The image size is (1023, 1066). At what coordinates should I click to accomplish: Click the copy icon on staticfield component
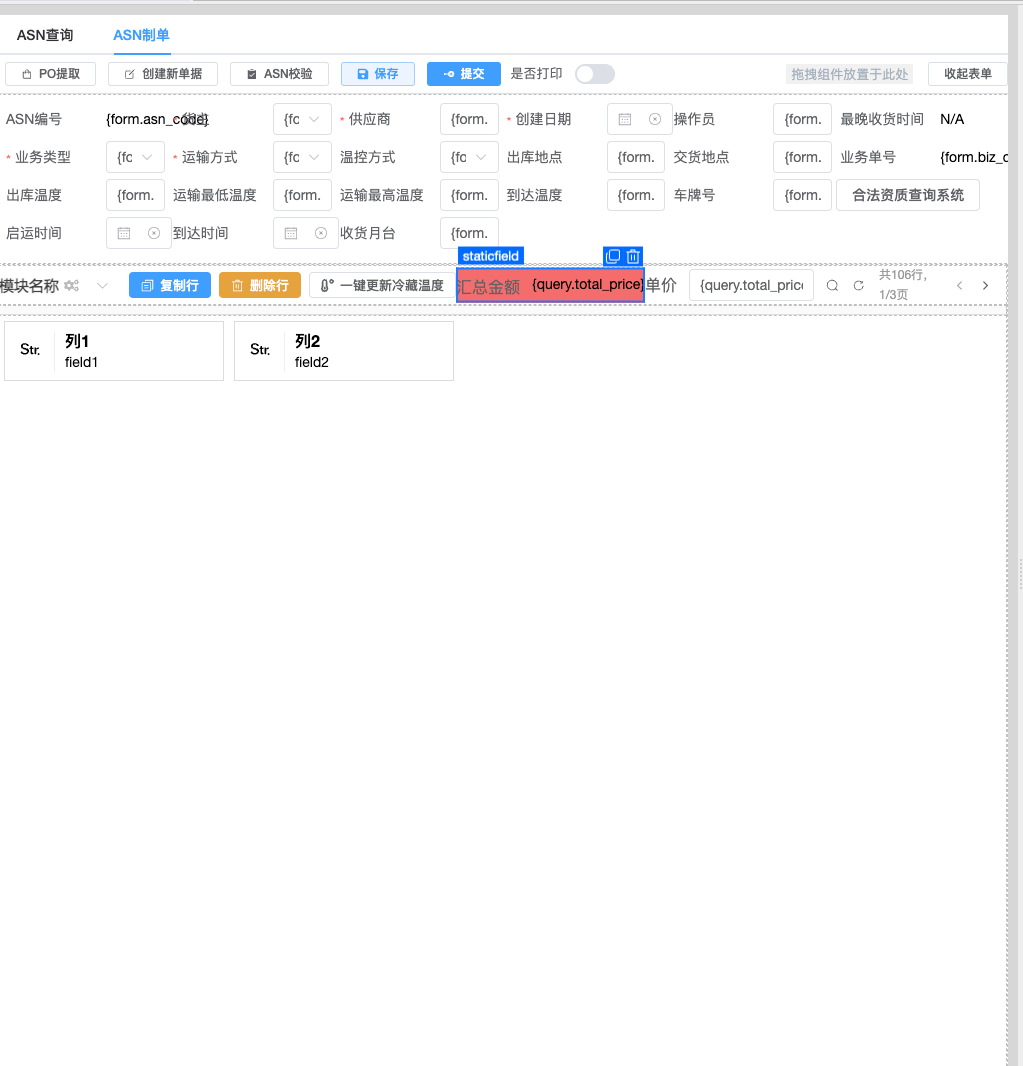tap(614, 257)
